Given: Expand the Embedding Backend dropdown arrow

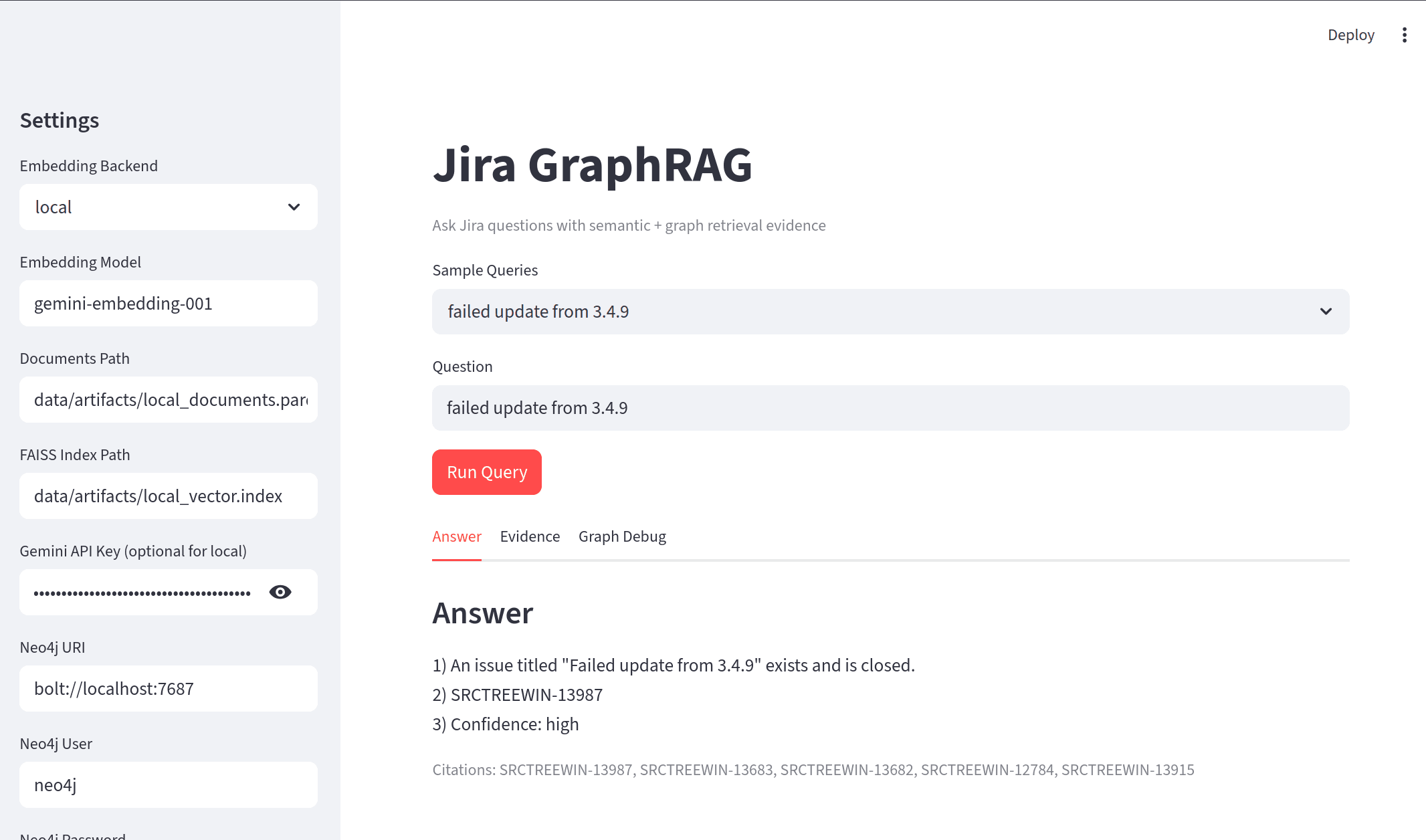Looking at the screenshot, I should coord(294,207).
